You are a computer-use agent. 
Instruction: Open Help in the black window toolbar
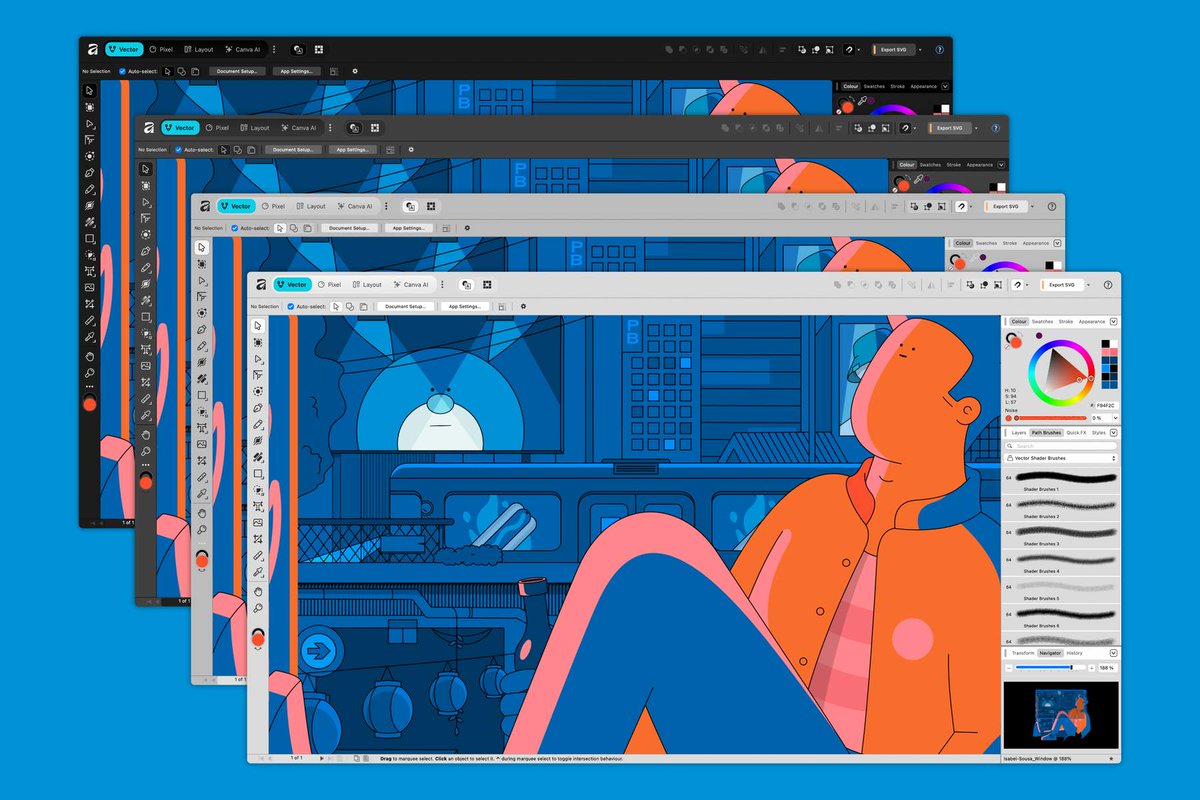939,48
